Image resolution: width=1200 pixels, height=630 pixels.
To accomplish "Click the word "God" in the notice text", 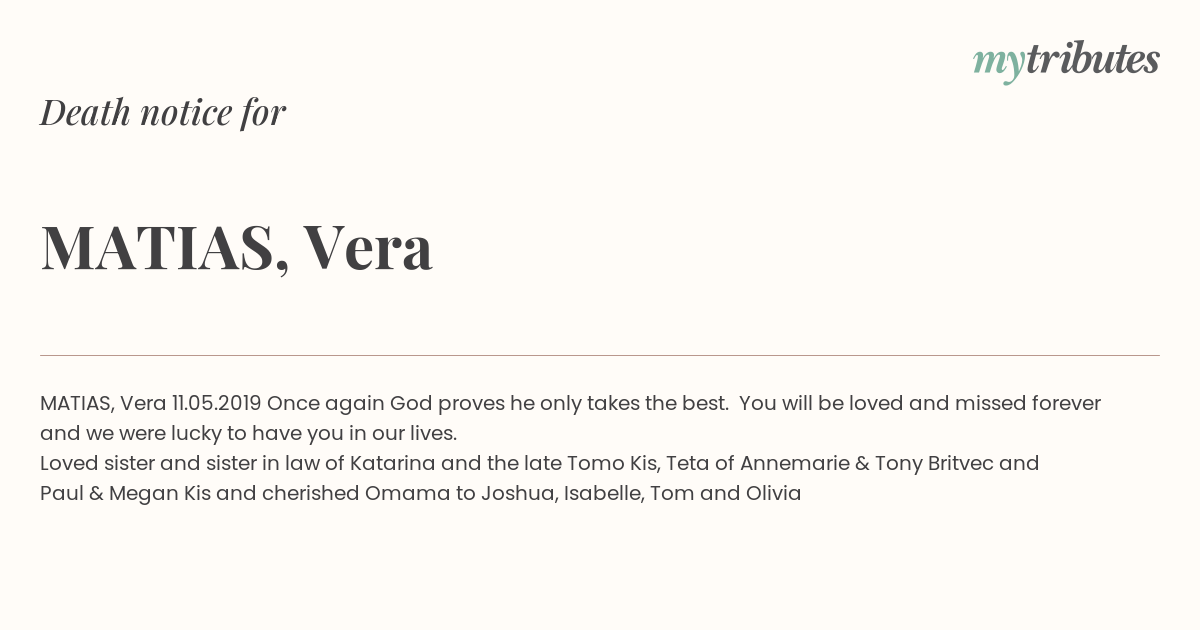I will click(411, 403).
